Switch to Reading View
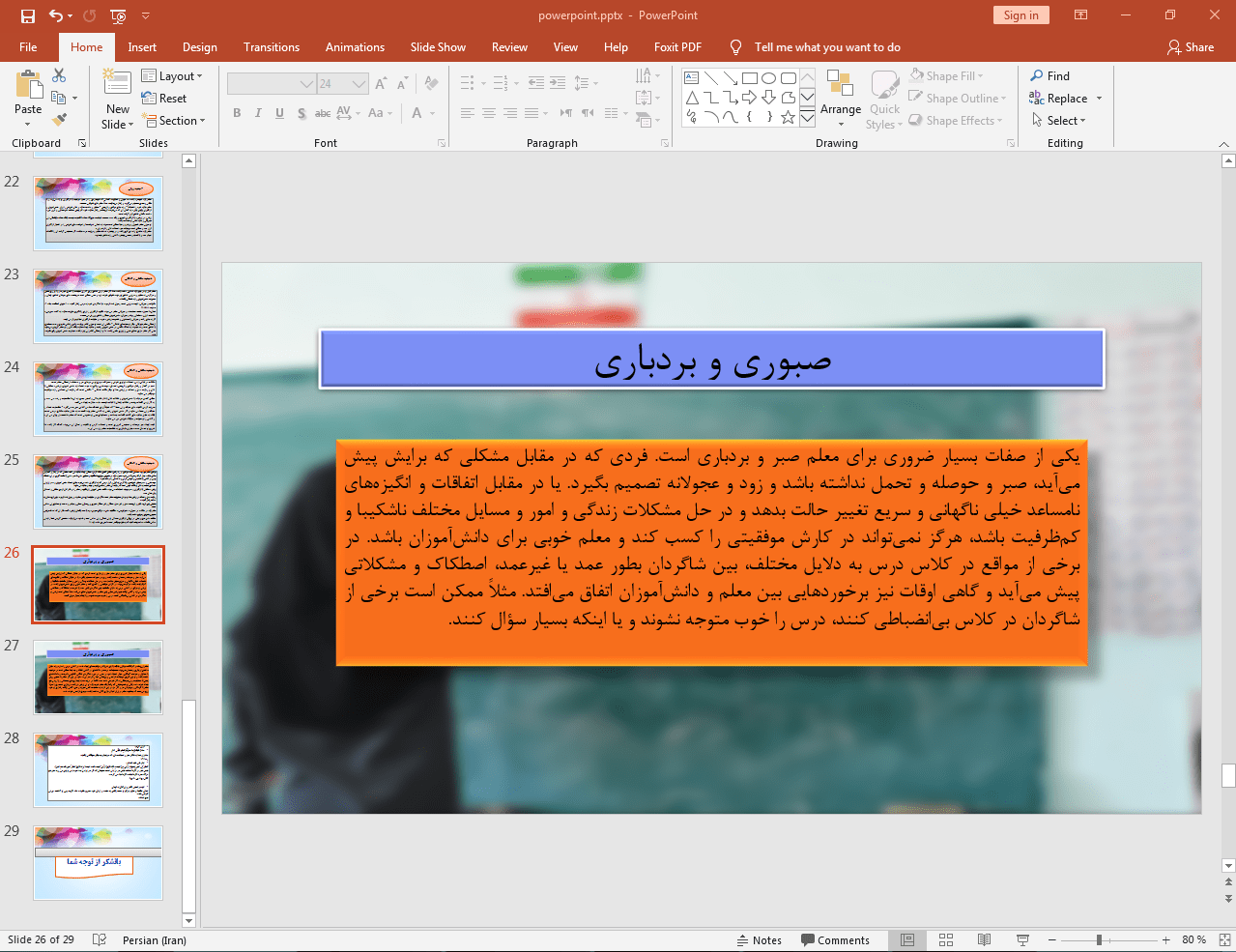 pos(984,939)
